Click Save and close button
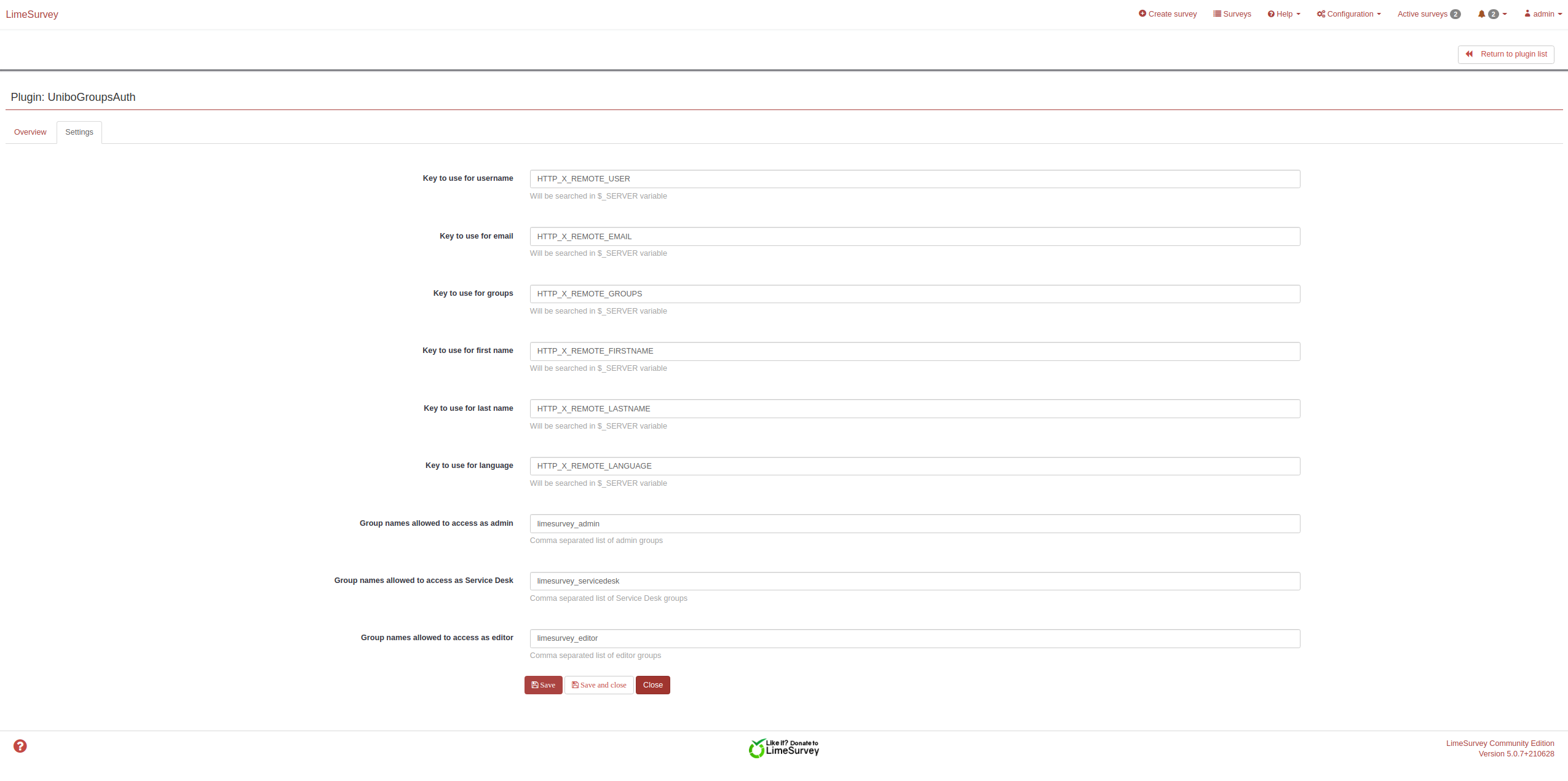 (x=599, y=685)
